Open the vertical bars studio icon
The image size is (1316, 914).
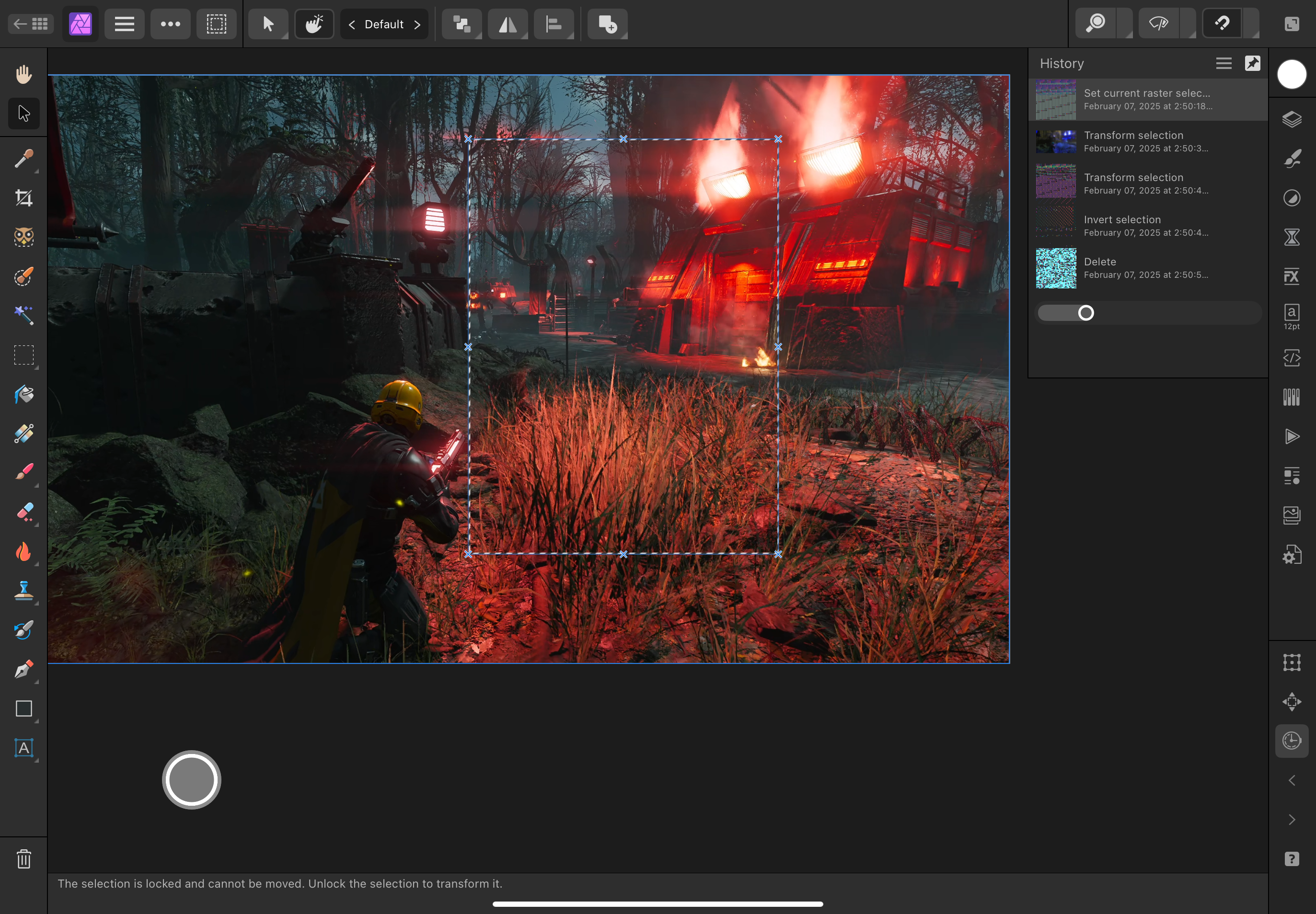[x=1292, y=397]
